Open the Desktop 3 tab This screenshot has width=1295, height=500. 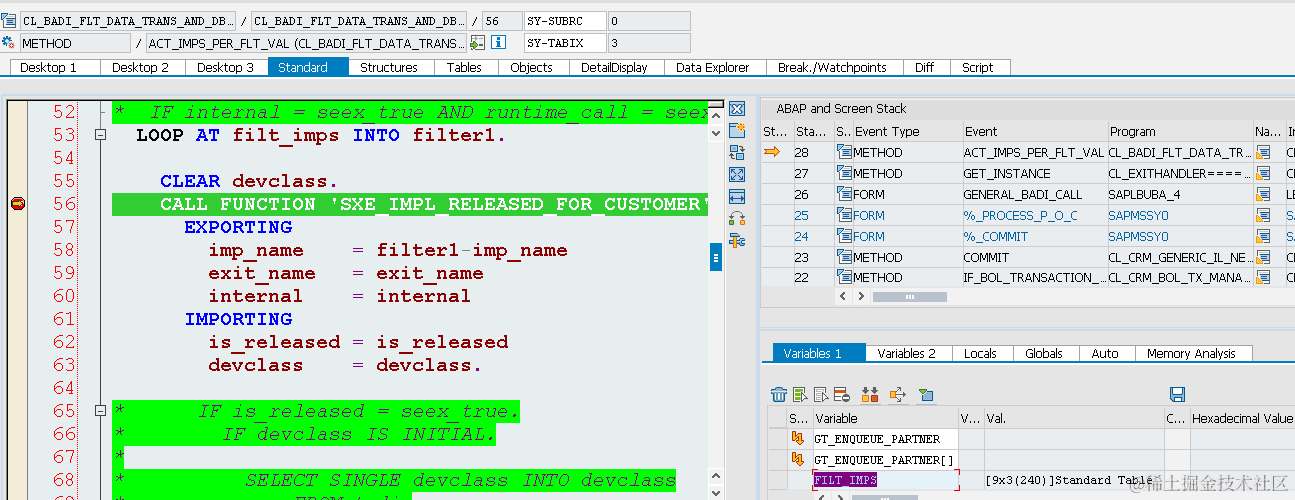pyautogui.click(x=225, y=67)
